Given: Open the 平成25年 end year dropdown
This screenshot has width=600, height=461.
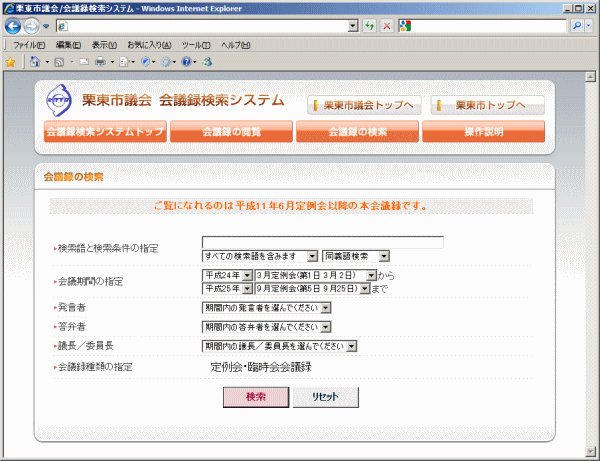Looking at the screenshot, I should [227, 288].
